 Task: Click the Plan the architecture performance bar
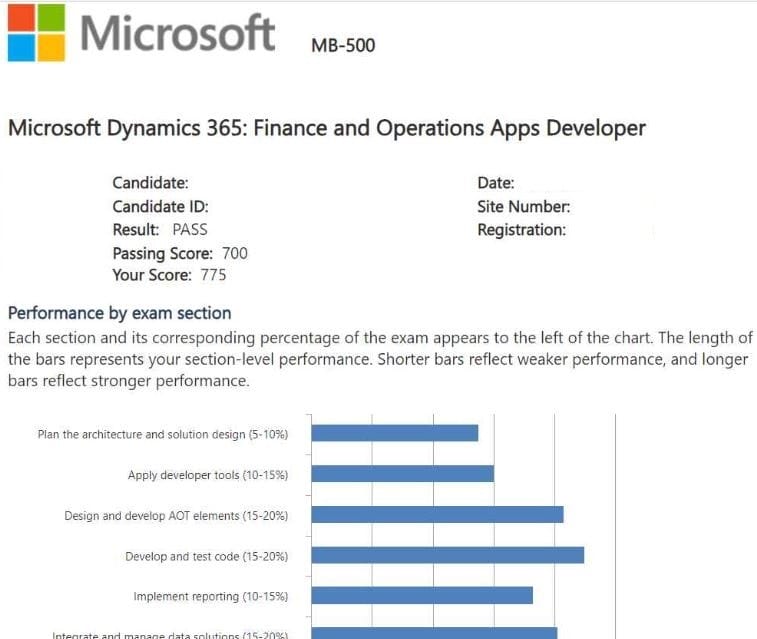394,433
